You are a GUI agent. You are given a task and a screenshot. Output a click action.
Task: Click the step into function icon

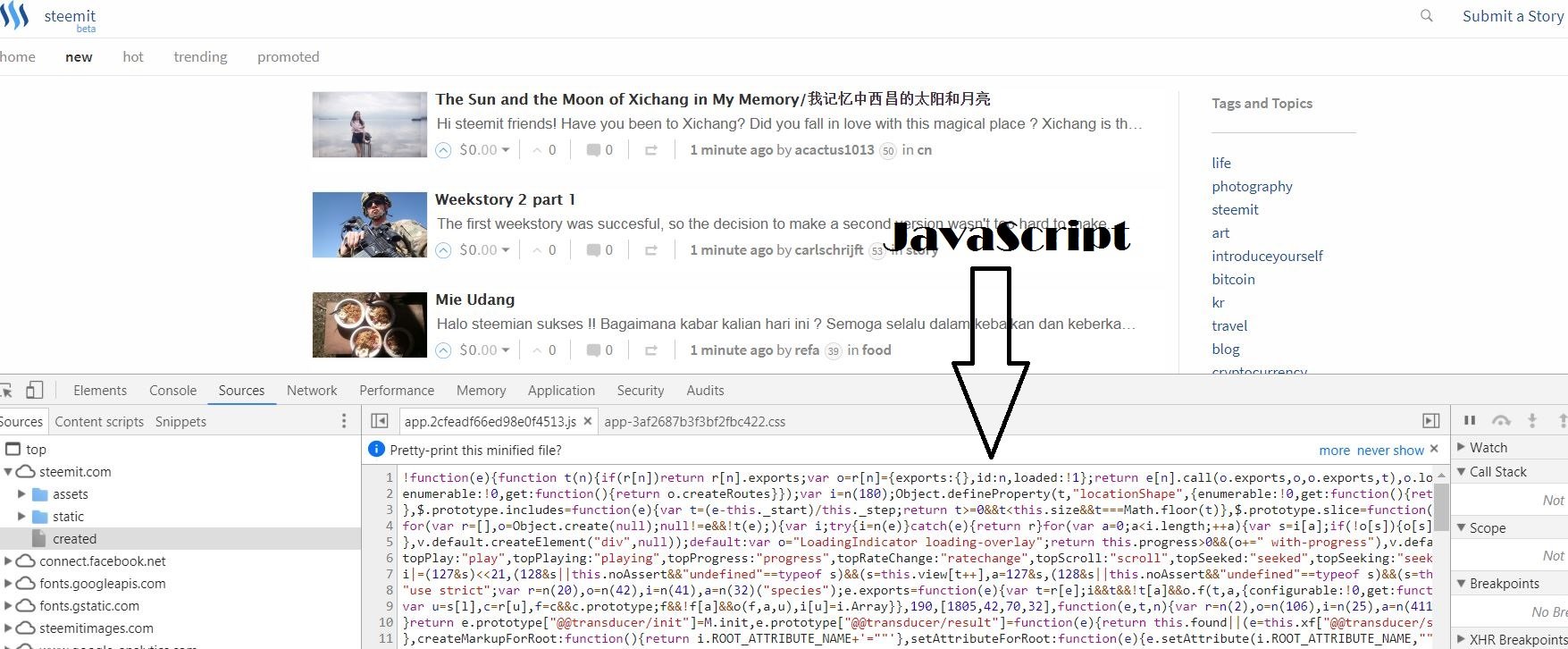pyautogui.click(x=1532, y=420)
